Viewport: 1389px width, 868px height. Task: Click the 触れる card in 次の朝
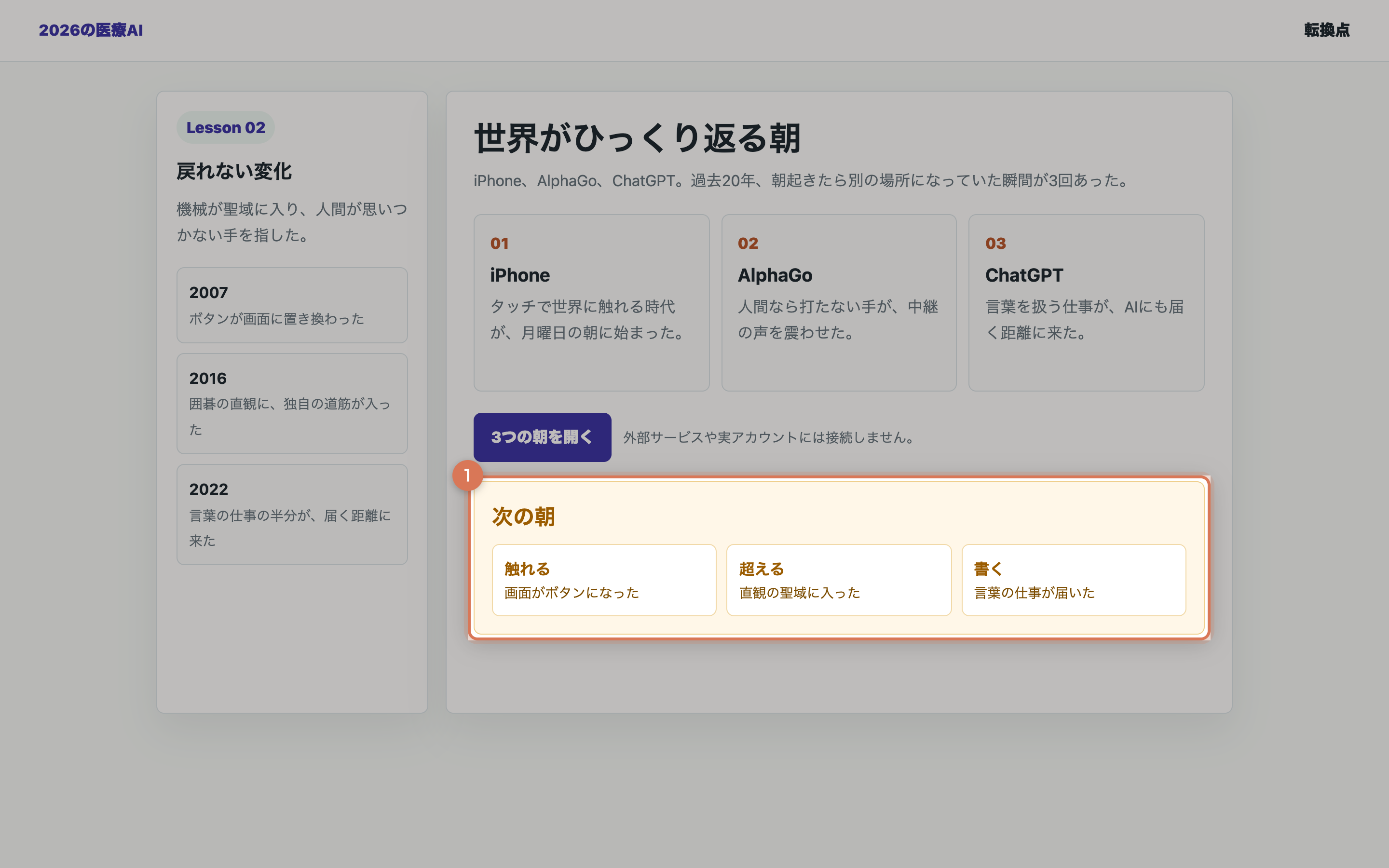pyautogui.click(x=604, y=580)
